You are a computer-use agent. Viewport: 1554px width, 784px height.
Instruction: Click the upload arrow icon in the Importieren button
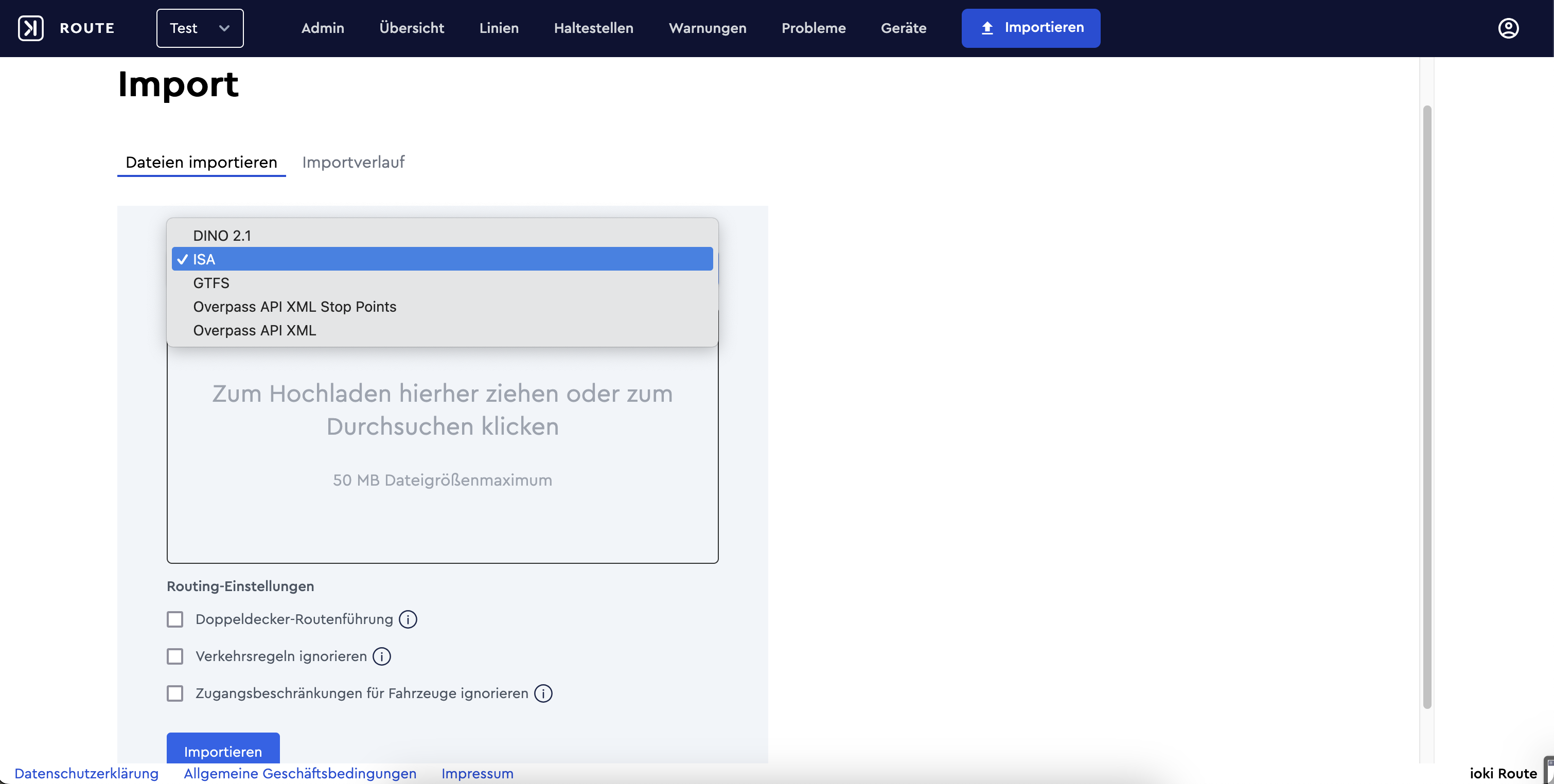987,28
